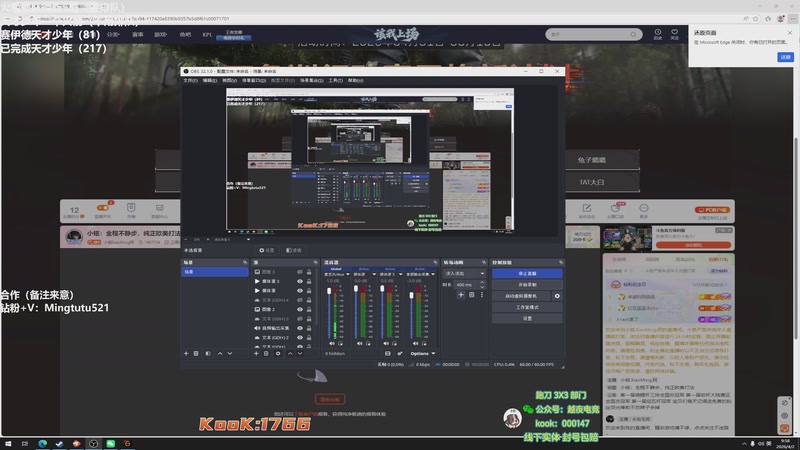Open Windows Start button on taskbar

[8, 444]
